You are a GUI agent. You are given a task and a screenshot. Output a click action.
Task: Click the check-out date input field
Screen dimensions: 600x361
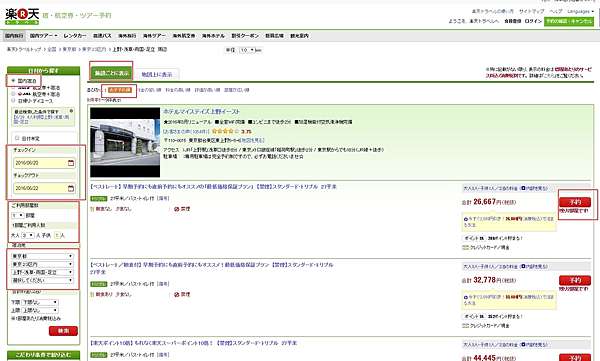coord(44,188)
